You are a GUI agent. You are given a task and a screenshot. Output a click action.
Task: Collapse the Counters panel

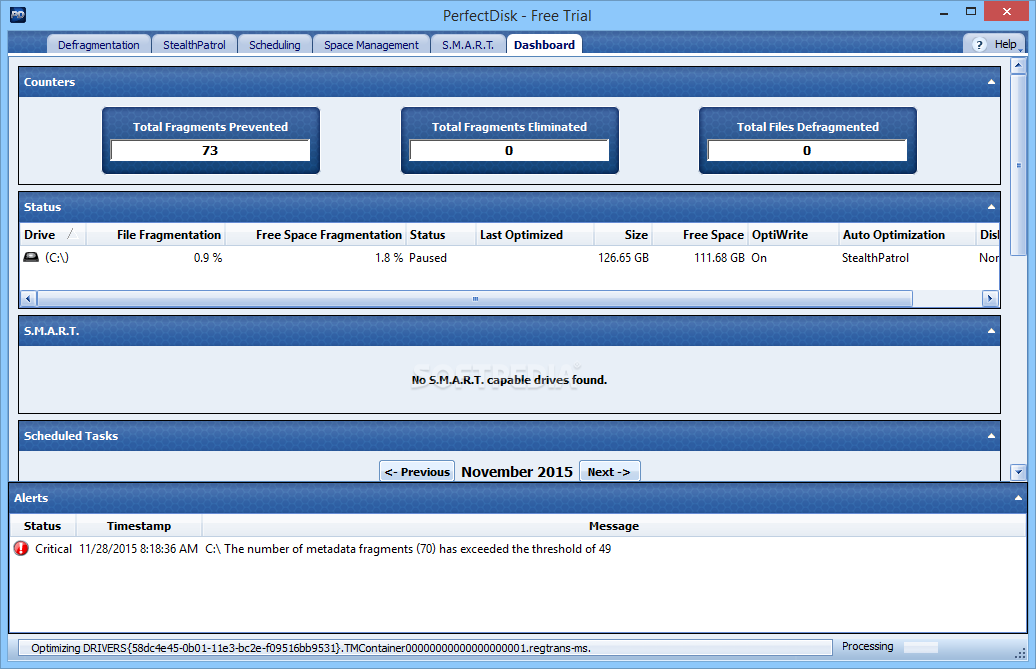pyautogui.click(x=991, y=82)
